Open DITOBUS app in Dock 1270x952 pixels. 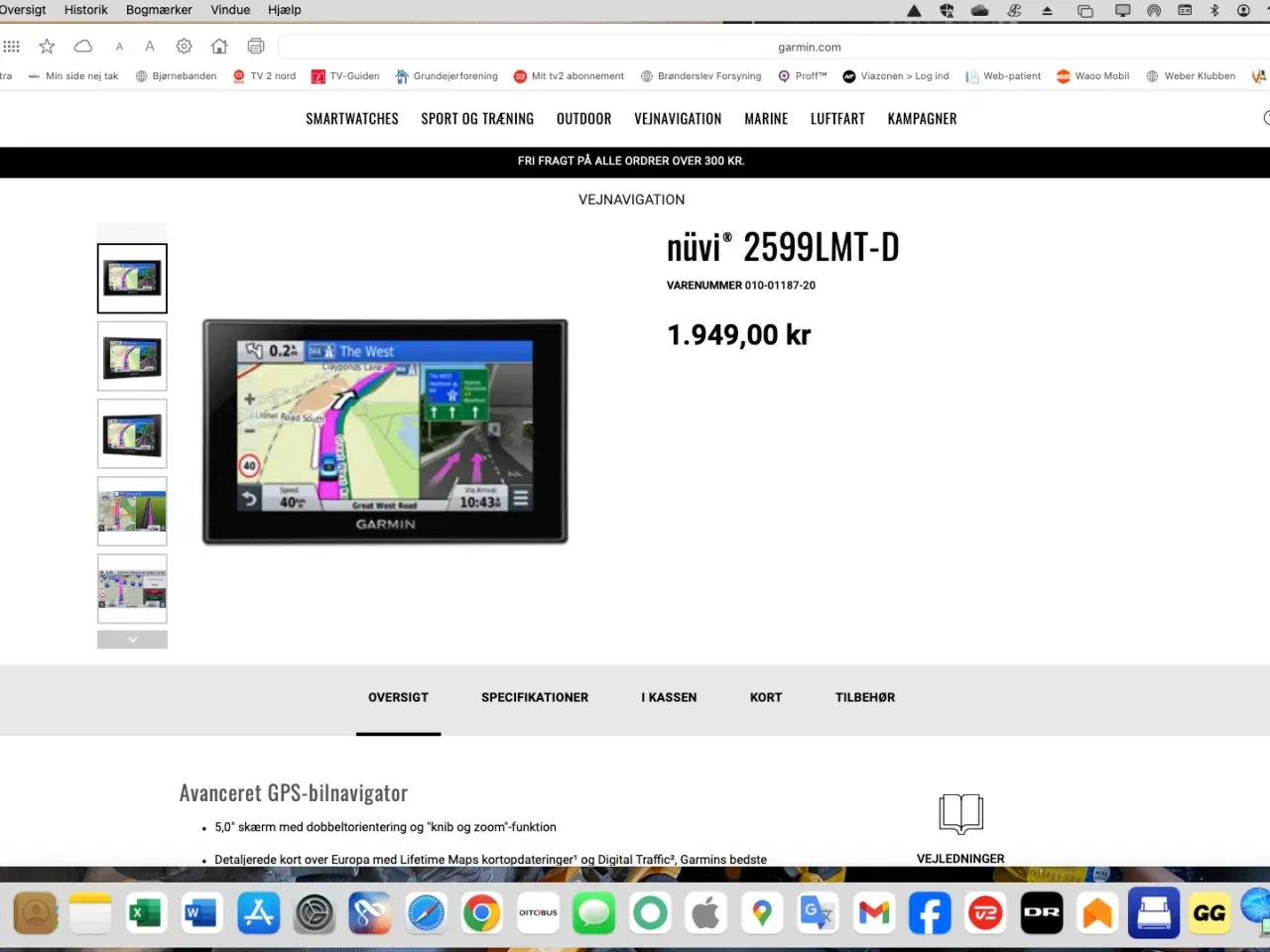(x=539, y=912)
